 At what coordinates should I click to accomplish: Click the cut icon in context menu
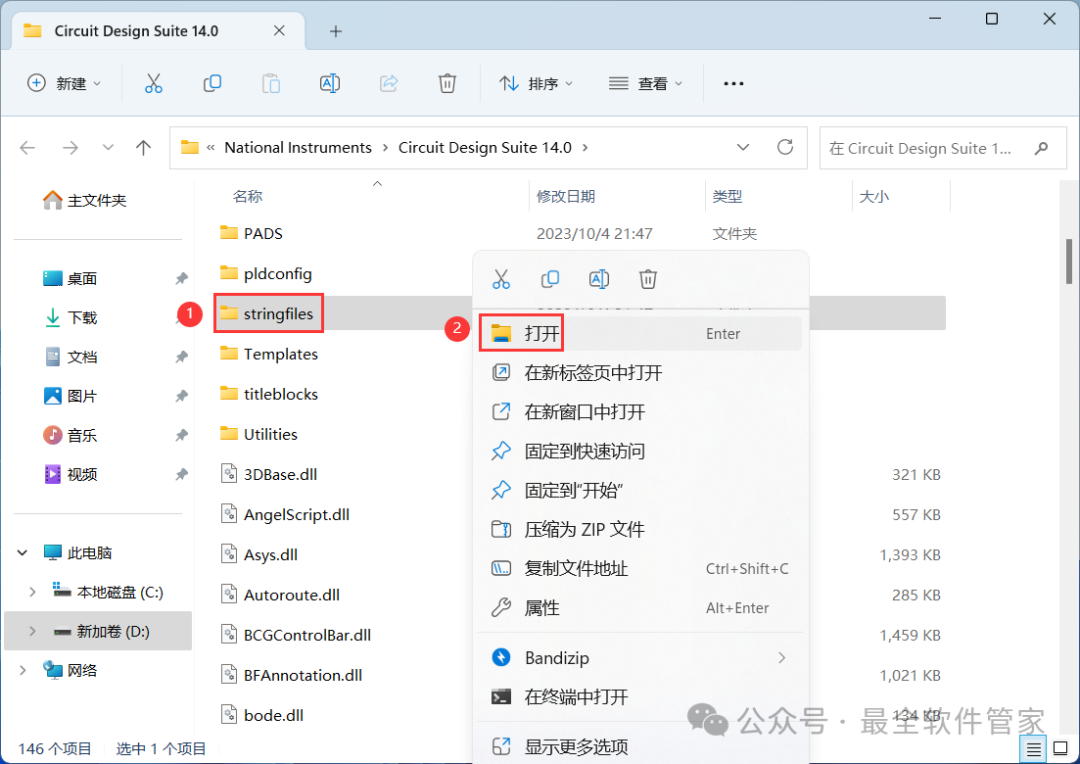coord(502,279)
